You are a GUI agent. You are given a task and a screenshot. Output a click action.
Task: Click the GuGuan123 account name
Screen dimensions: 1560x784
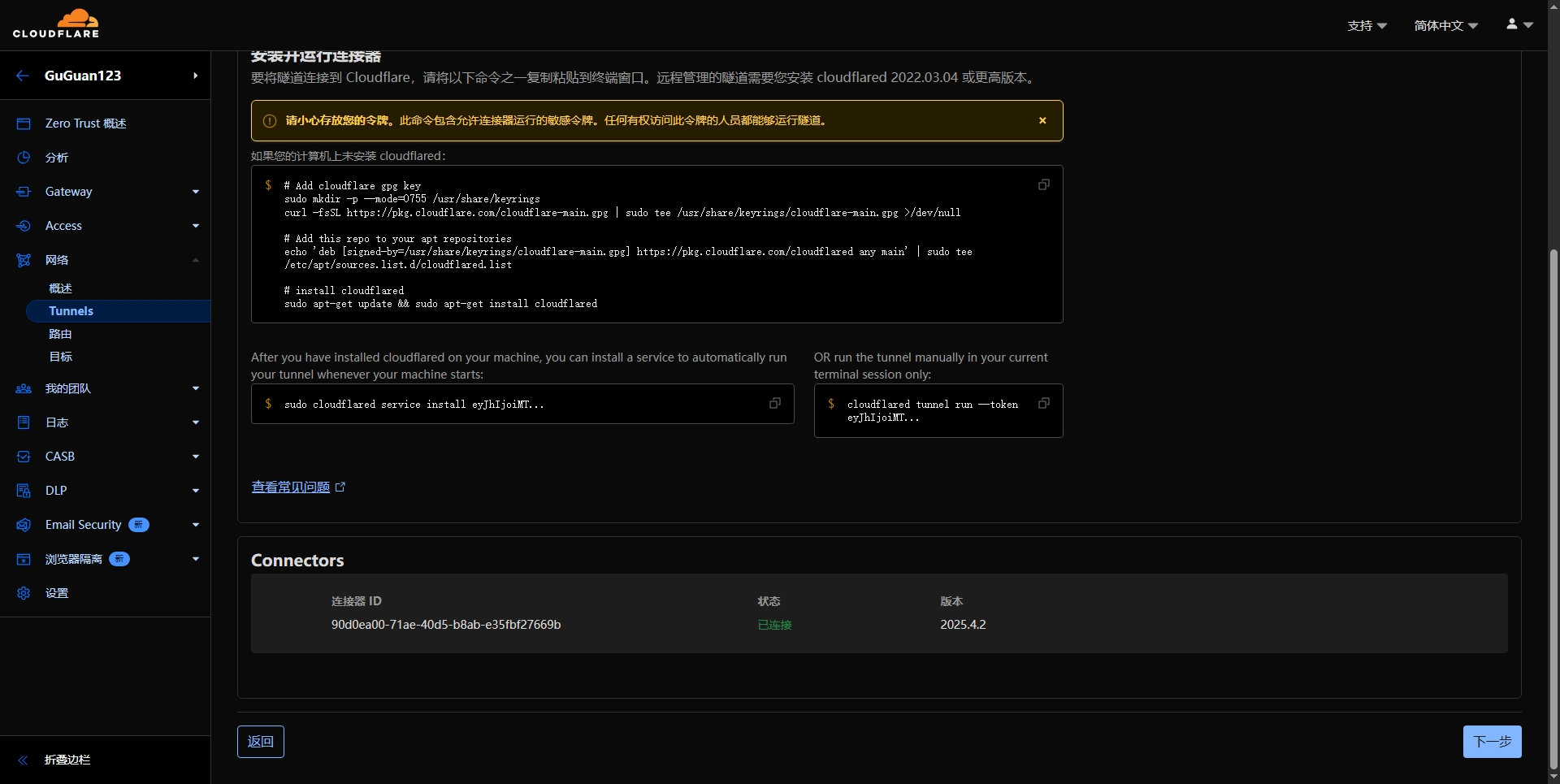[83, 76]
